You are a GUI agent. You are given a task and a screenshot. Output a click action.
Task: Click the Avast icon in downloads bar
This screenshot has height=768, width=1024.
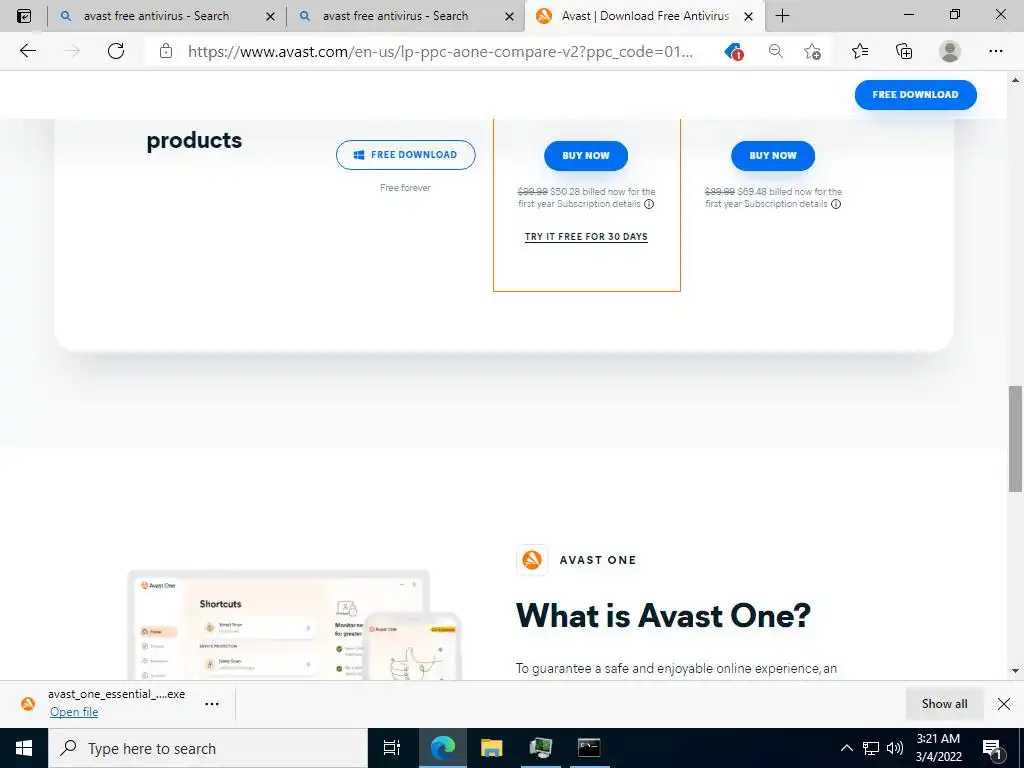pos(27,703)
